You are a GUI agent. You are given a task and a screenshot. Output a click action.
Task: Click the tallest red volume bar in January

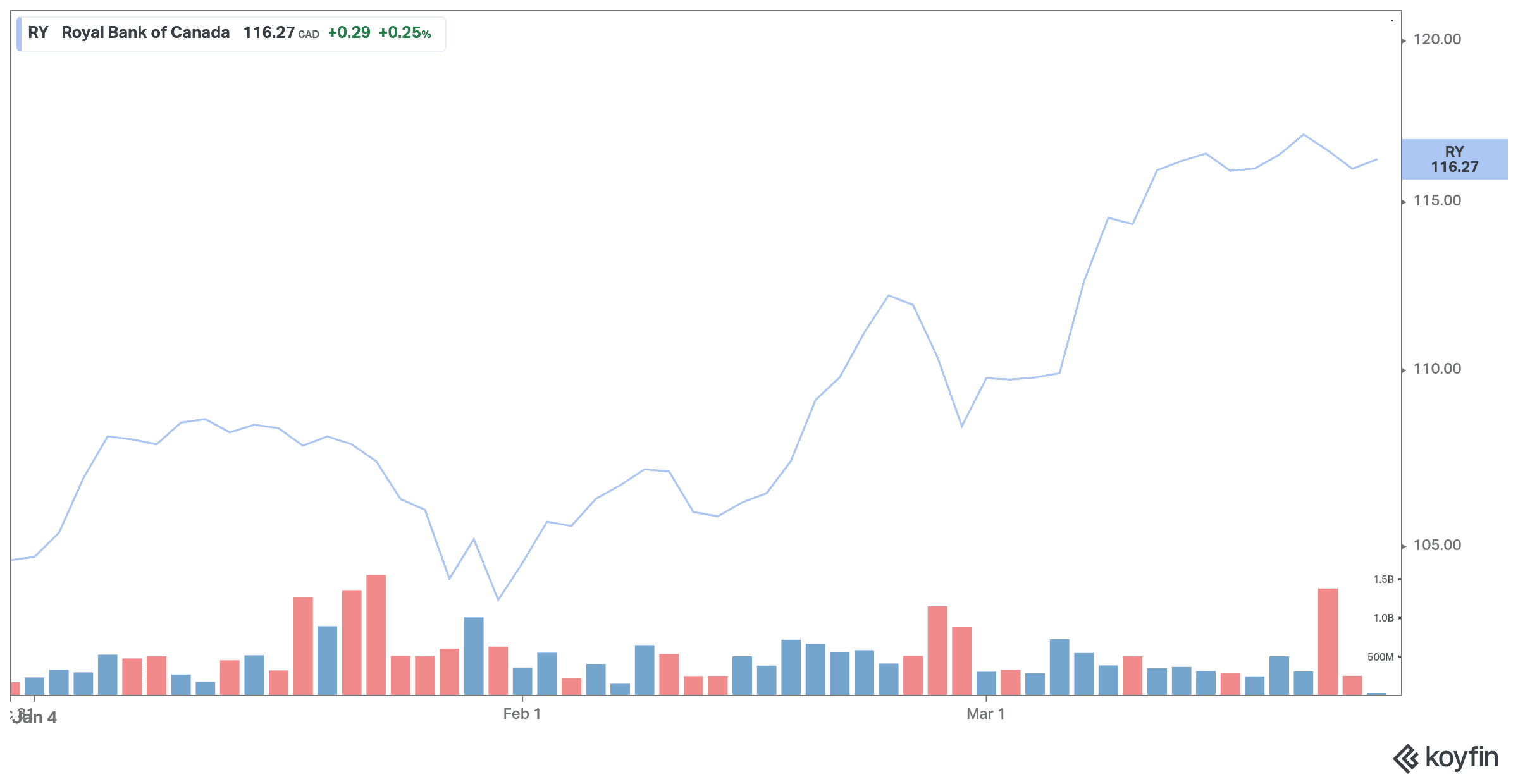(376, 634)
